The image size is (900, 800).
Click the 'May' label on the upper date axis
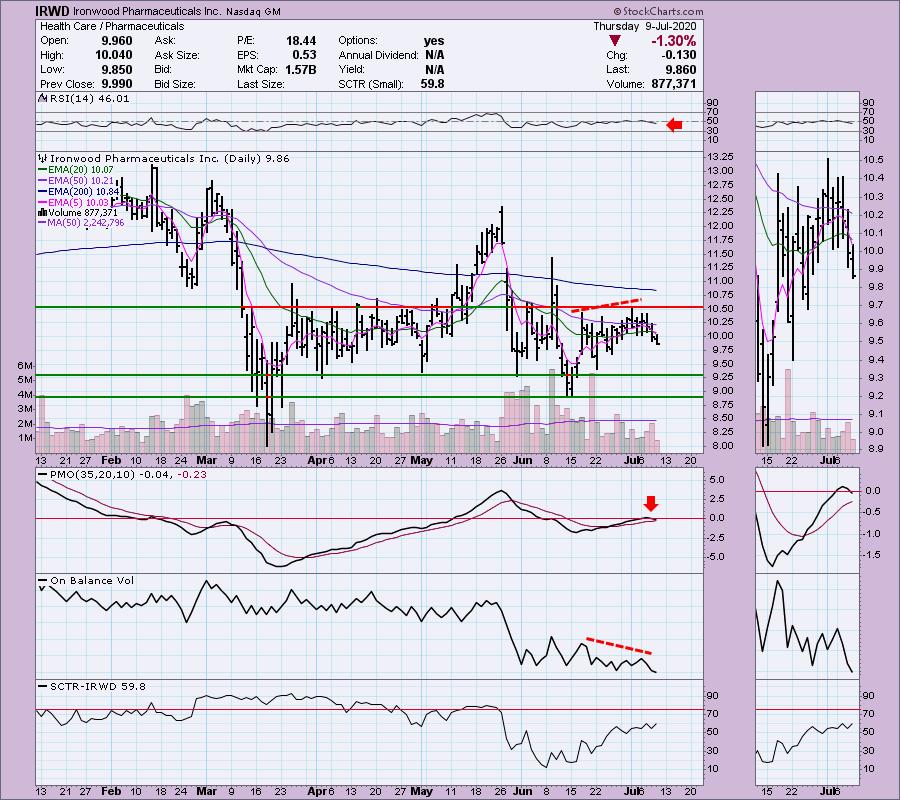click(422, 460)
